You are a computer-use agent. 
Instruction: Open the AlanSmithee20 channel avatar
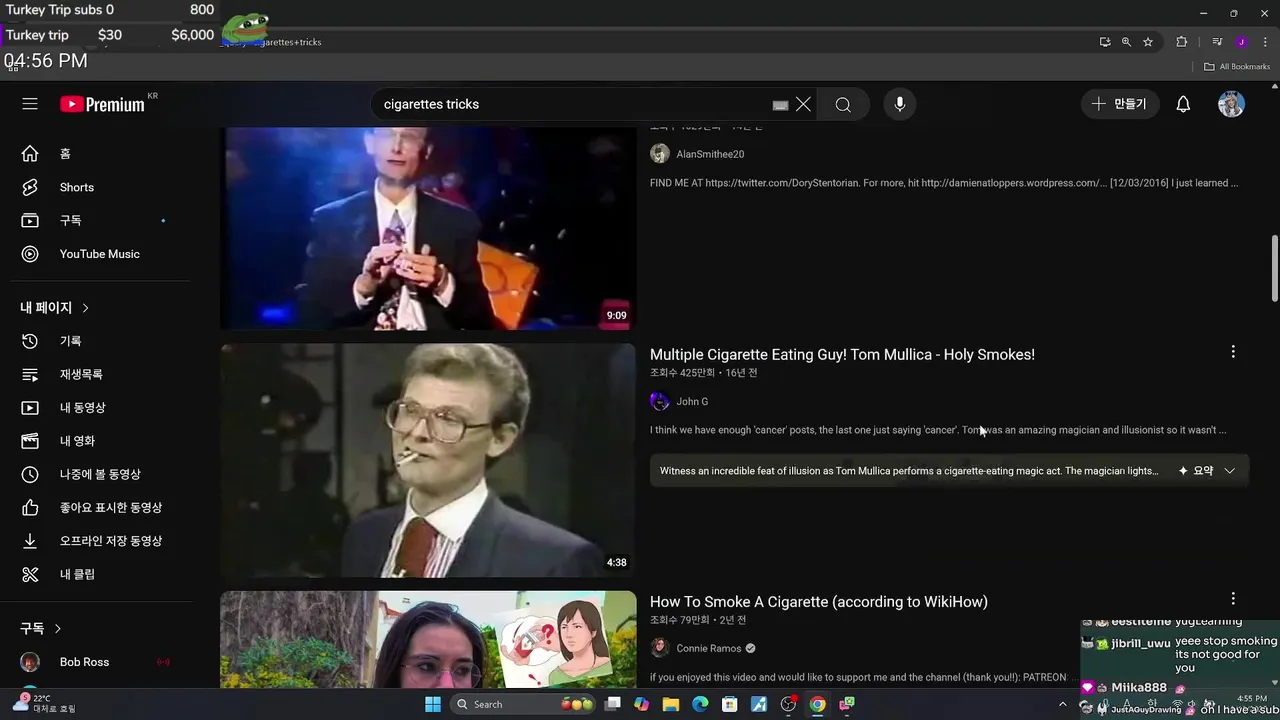pyautogui.click(x=660, y=154)
